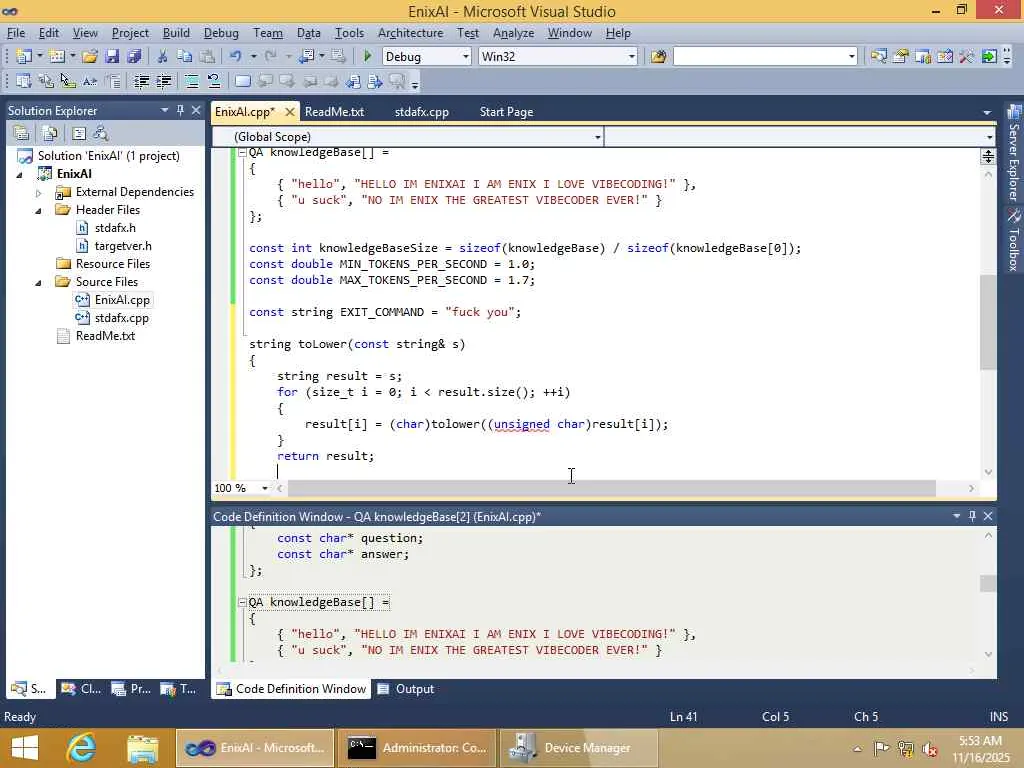Switch to the Device Manager taskbar window
This screenshot has width=1024, height=768.
[579, 748]
